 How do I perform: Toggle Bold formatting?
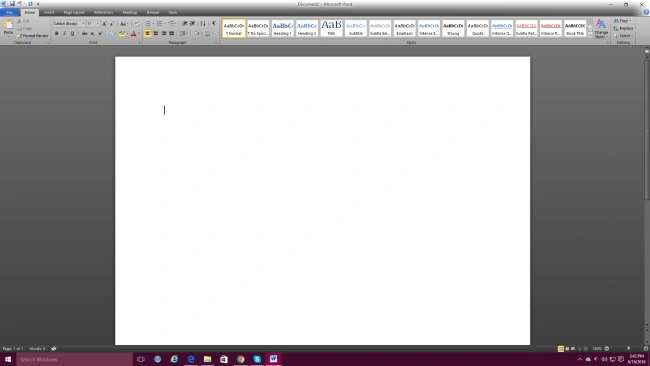point(56,34)
